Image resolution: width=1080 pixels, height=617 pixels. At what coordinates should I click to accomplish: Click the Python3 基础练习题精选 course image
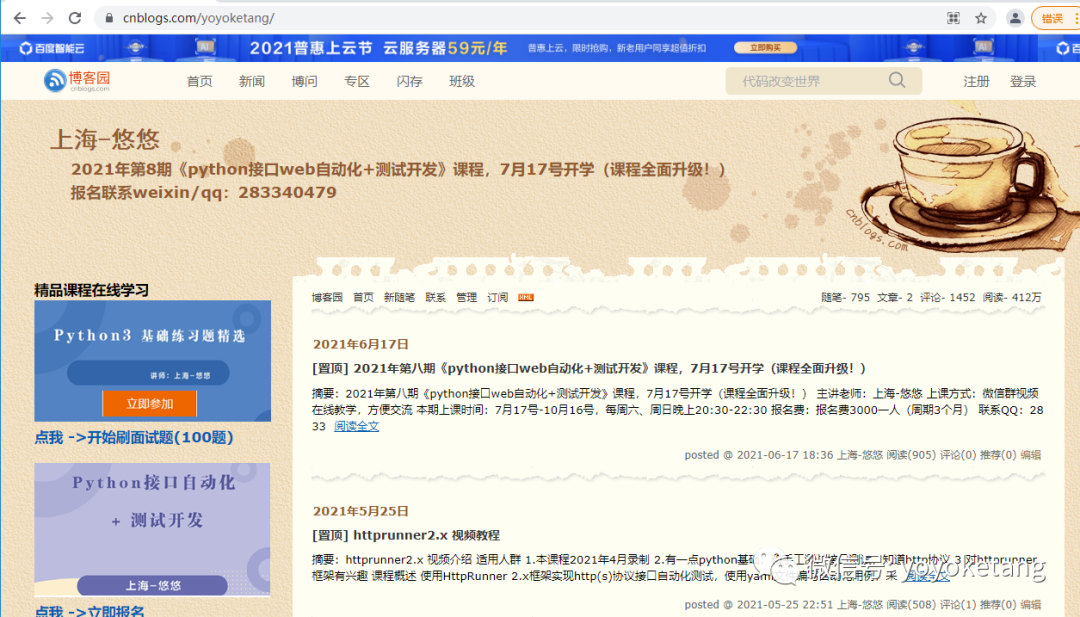[152, 360]
